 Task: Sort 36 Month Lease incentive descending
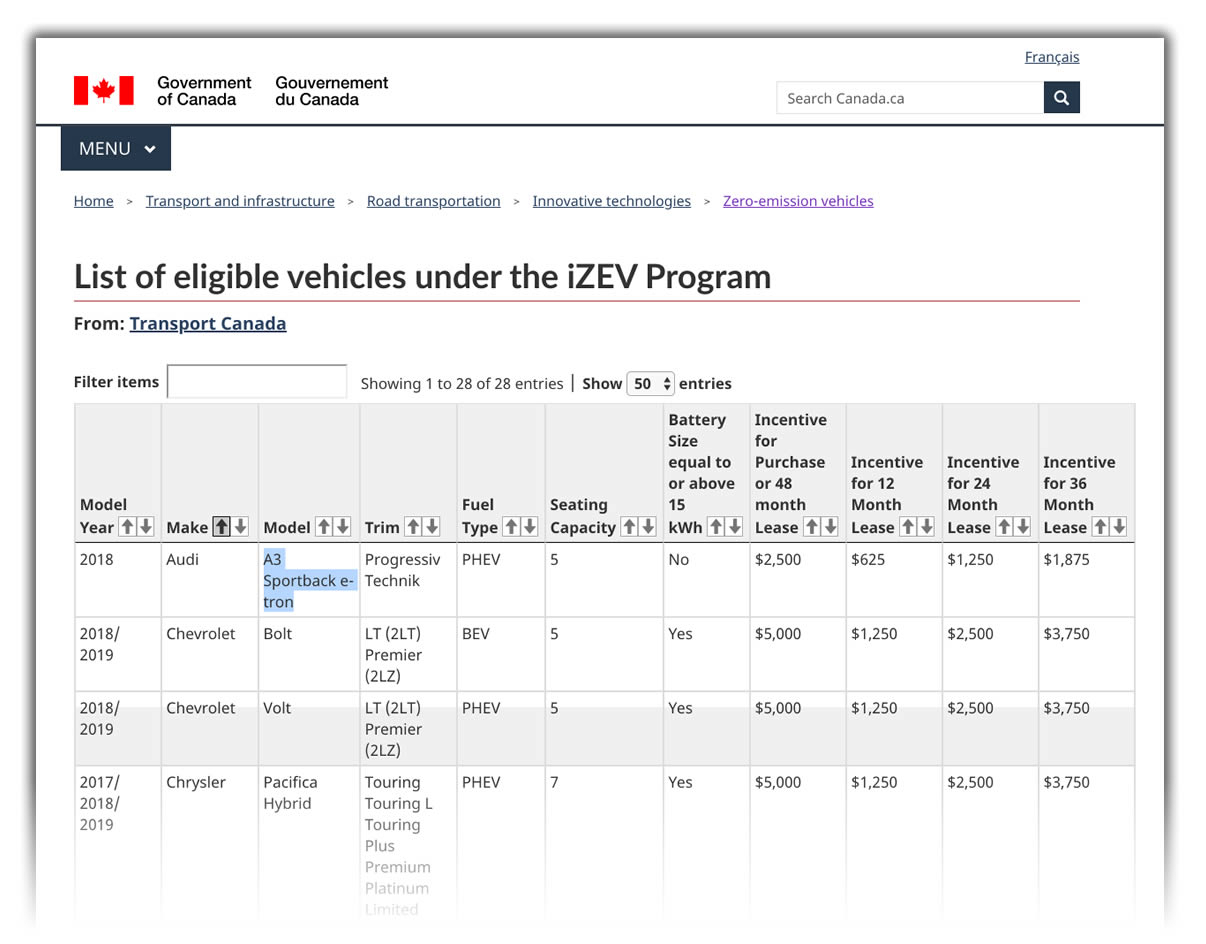pyautogui.click(x=1119, y=527)
